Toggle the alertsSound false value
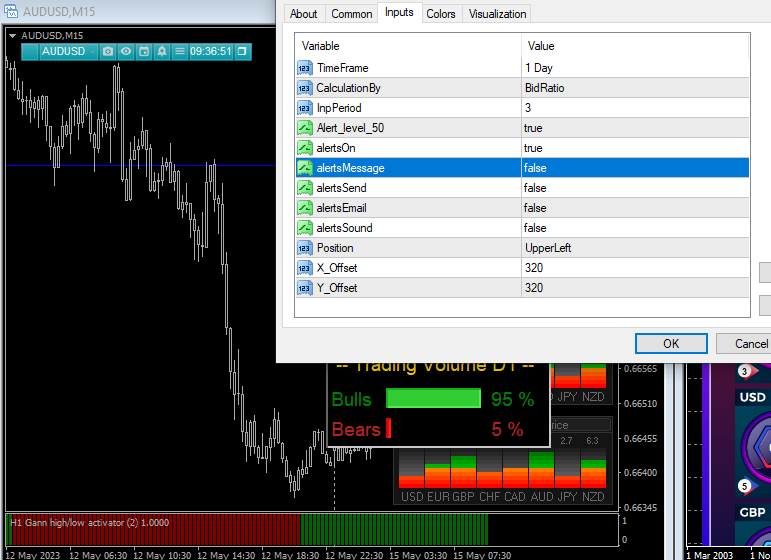Viewport: 771px width, 560px height. (635, 228)
